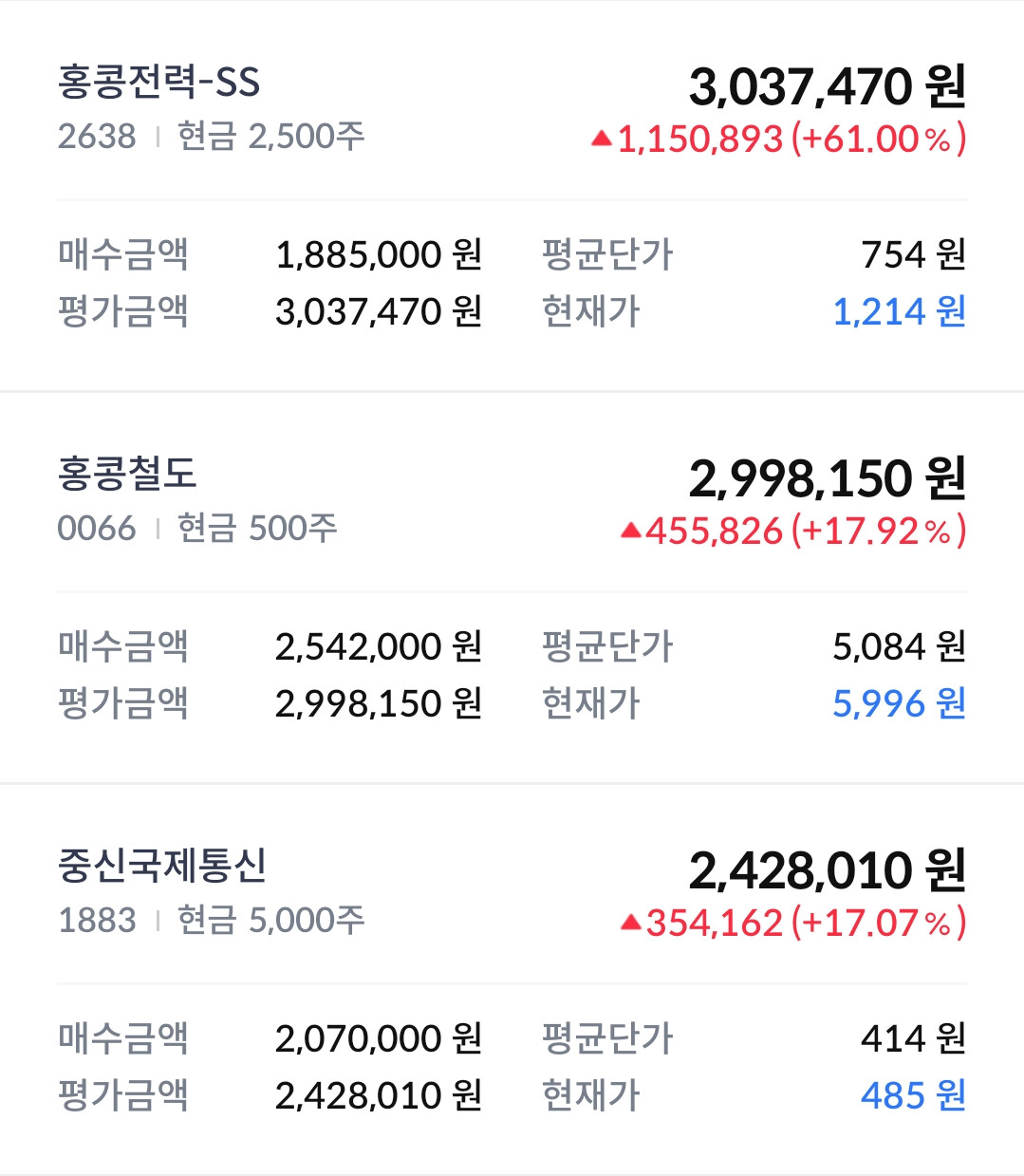
Task: Click the 2,542,000 원 purchase amount
Action: [x=379, y=646]
